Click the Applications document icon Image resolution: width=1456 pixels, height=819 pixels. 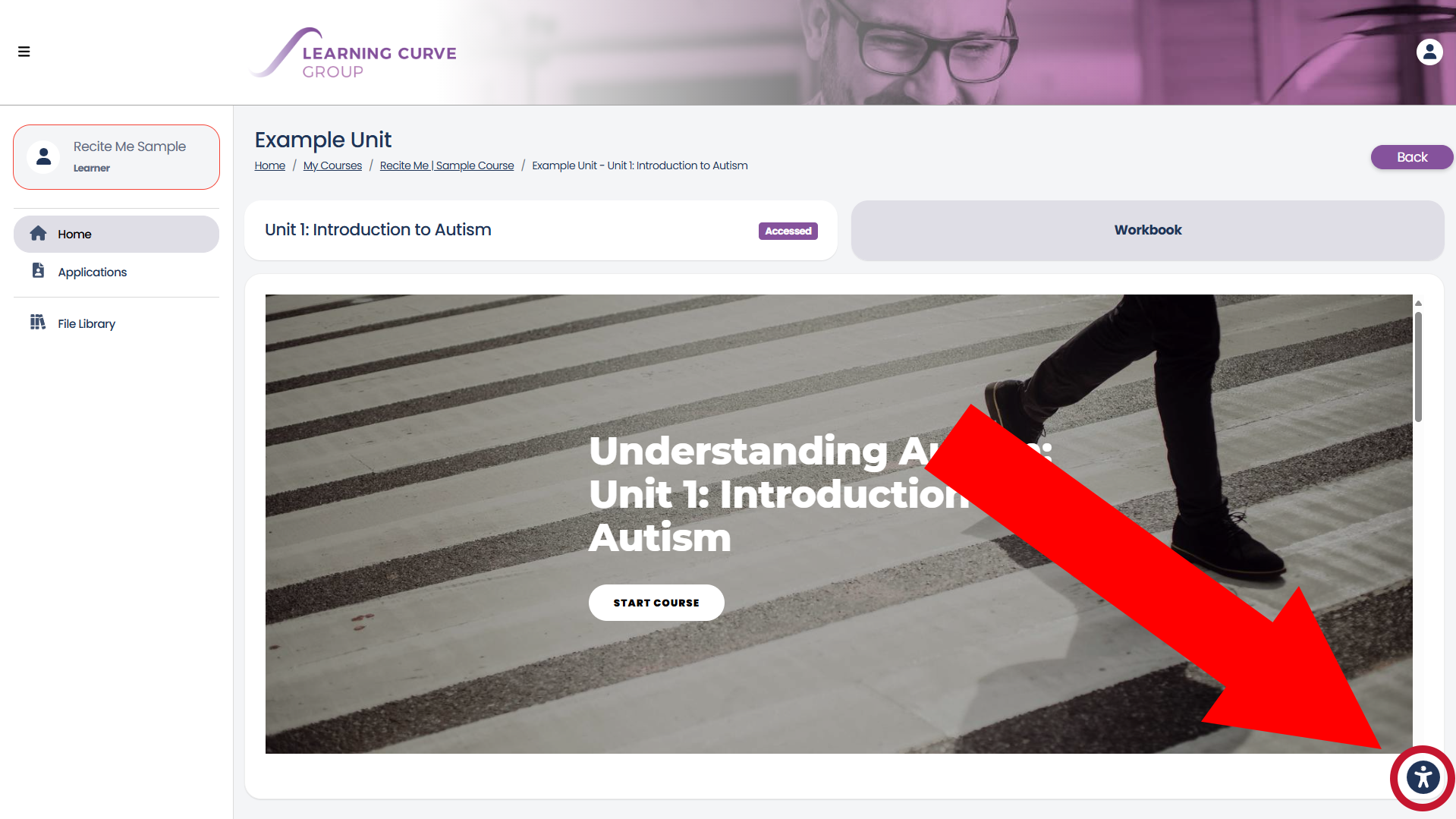39,270
